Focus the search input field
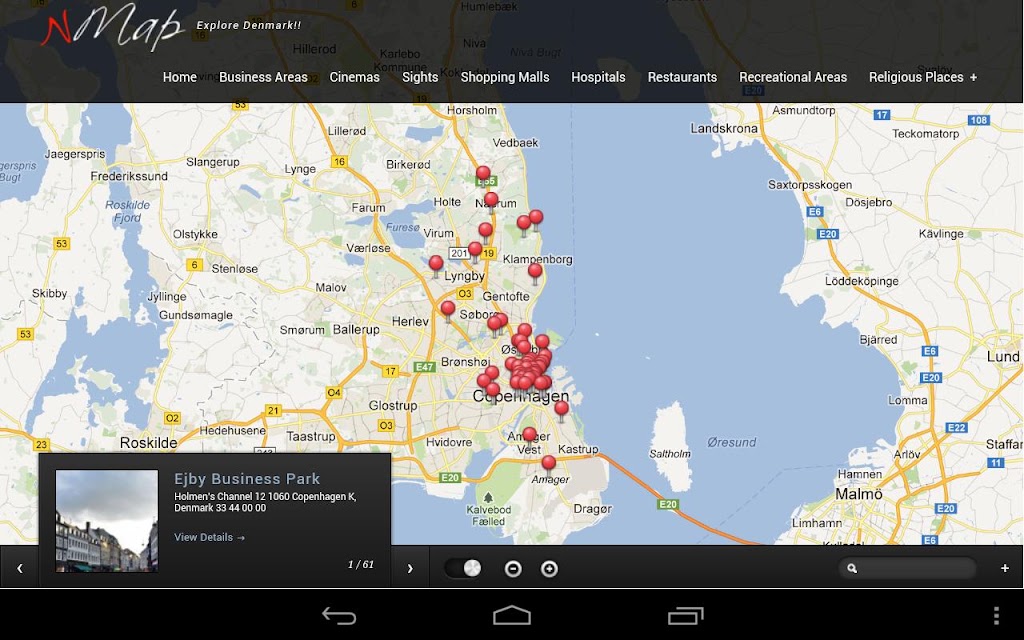This screenshot has height=640, width=1024. click(x=907, y=568)
